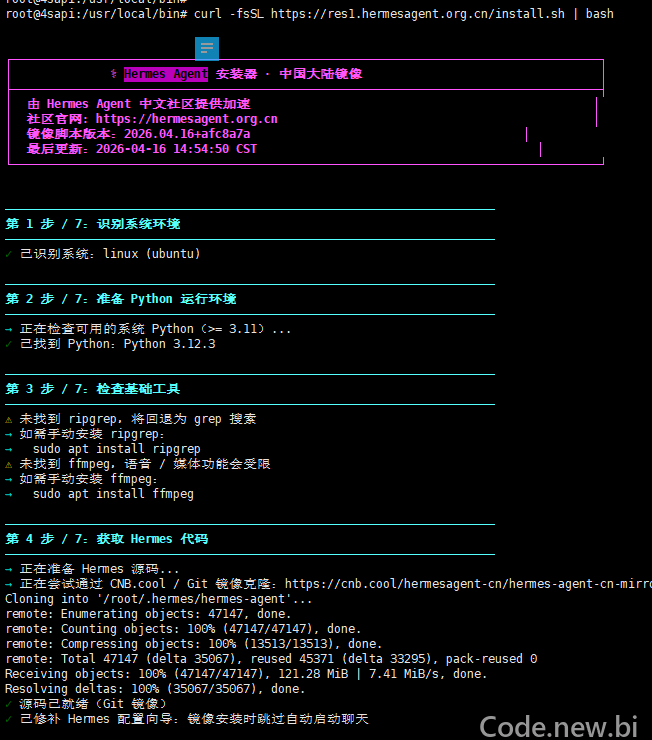This screenshot has height=740, width=652.
Task: Select the highlighted 'Hermes Agent' title text
Action: (x=166, y=74)
